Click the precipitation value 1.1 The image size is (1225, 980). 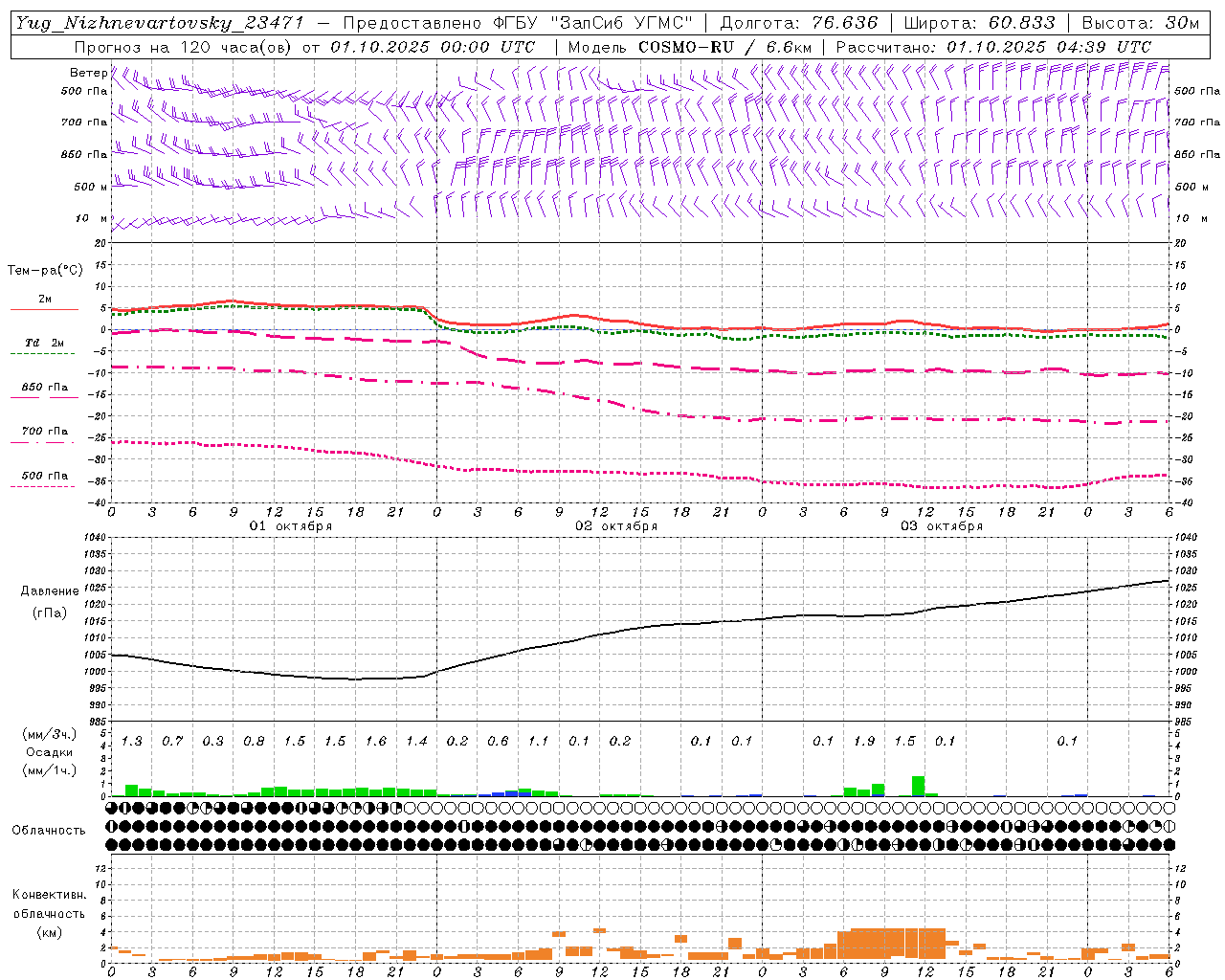click(x=539, y=741)
